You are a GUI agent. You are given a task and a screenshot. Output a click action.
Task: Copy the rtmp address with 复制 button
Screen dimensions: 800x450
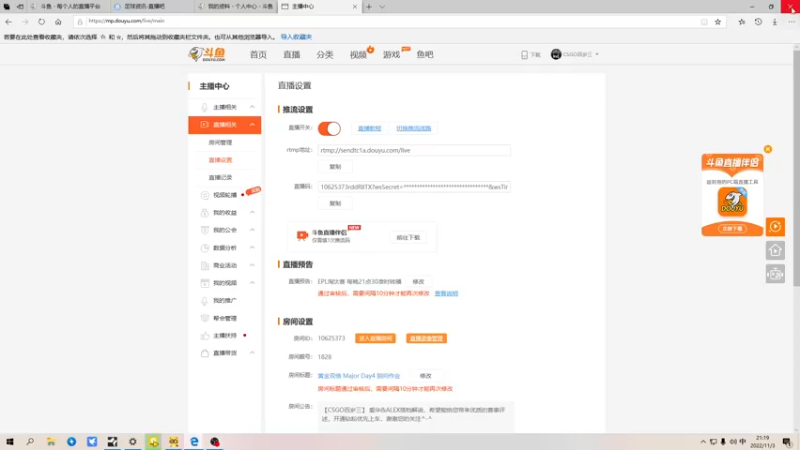pyautogui.click(x=335, y=167)
